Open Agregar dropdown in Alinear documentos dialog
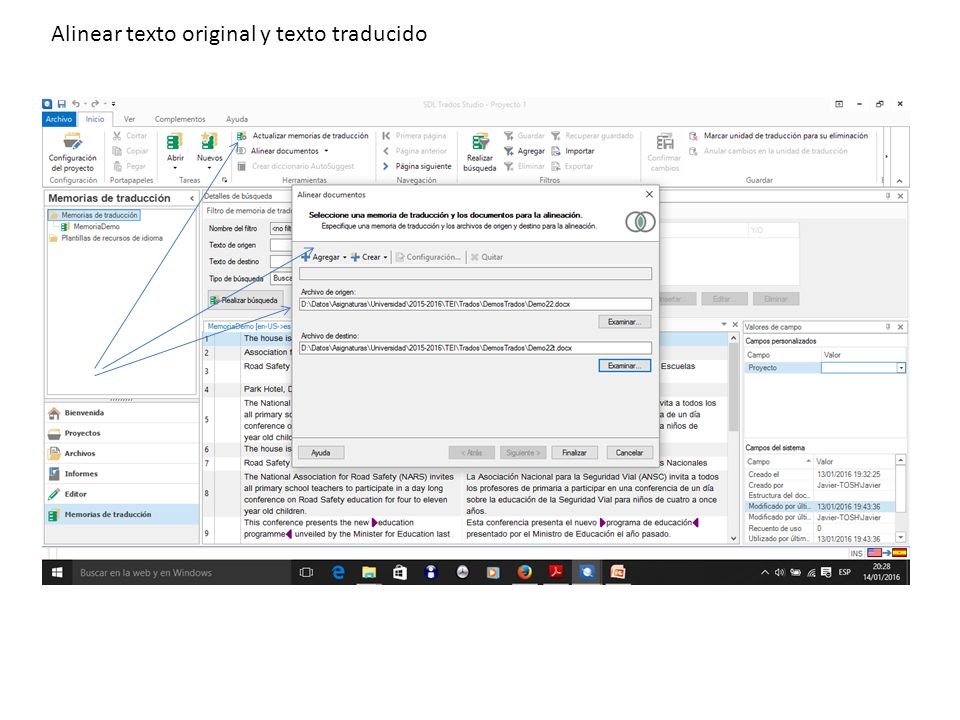The width and height of the screenshot is (960, 720). click(x=345, y=257)
